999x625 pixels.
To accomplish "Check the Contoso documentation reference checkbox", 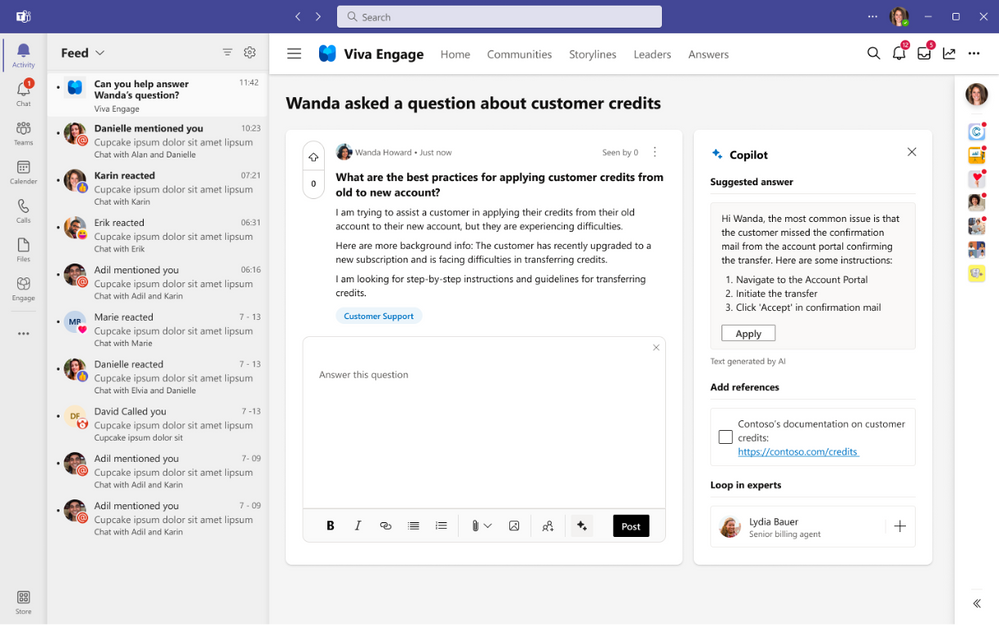I will pos(726,437).
